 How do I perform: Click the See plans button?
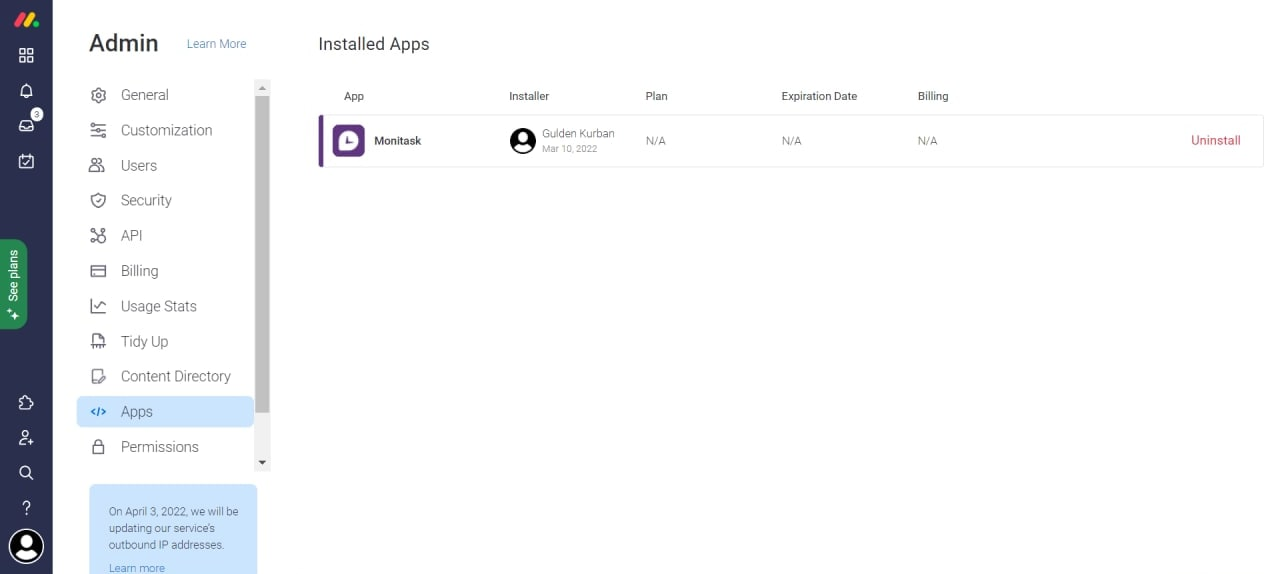13,284
